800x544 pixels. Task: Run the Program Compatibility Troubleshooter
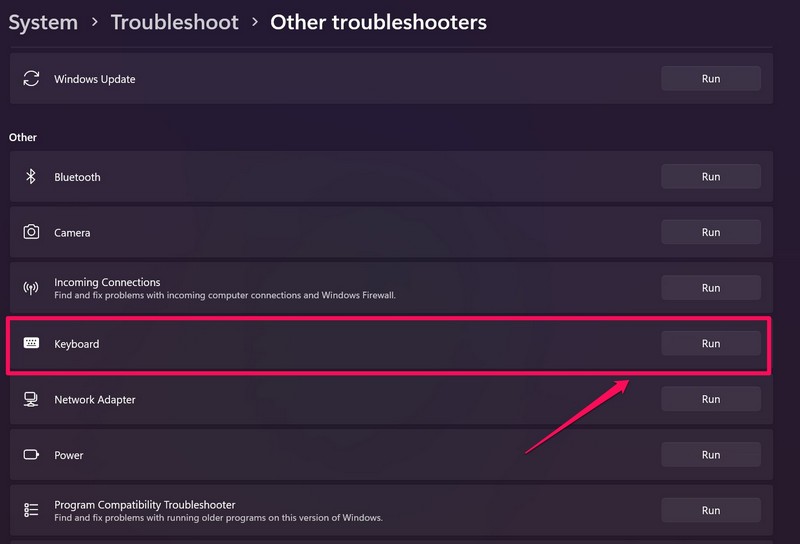tap(710, 510)
